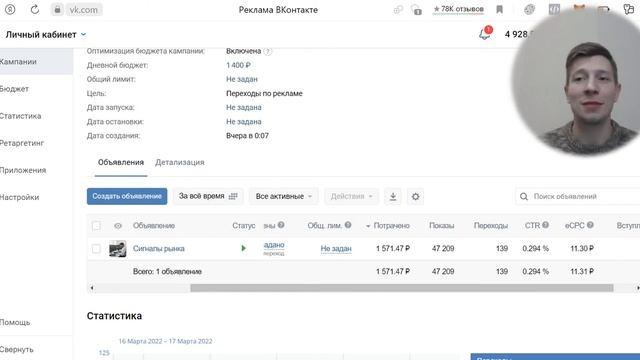This screenshot has height=360, width=640.
Task: Open Ретаргетинг in the sidebar
Action: pyautogui.click(x=22, y=143)
